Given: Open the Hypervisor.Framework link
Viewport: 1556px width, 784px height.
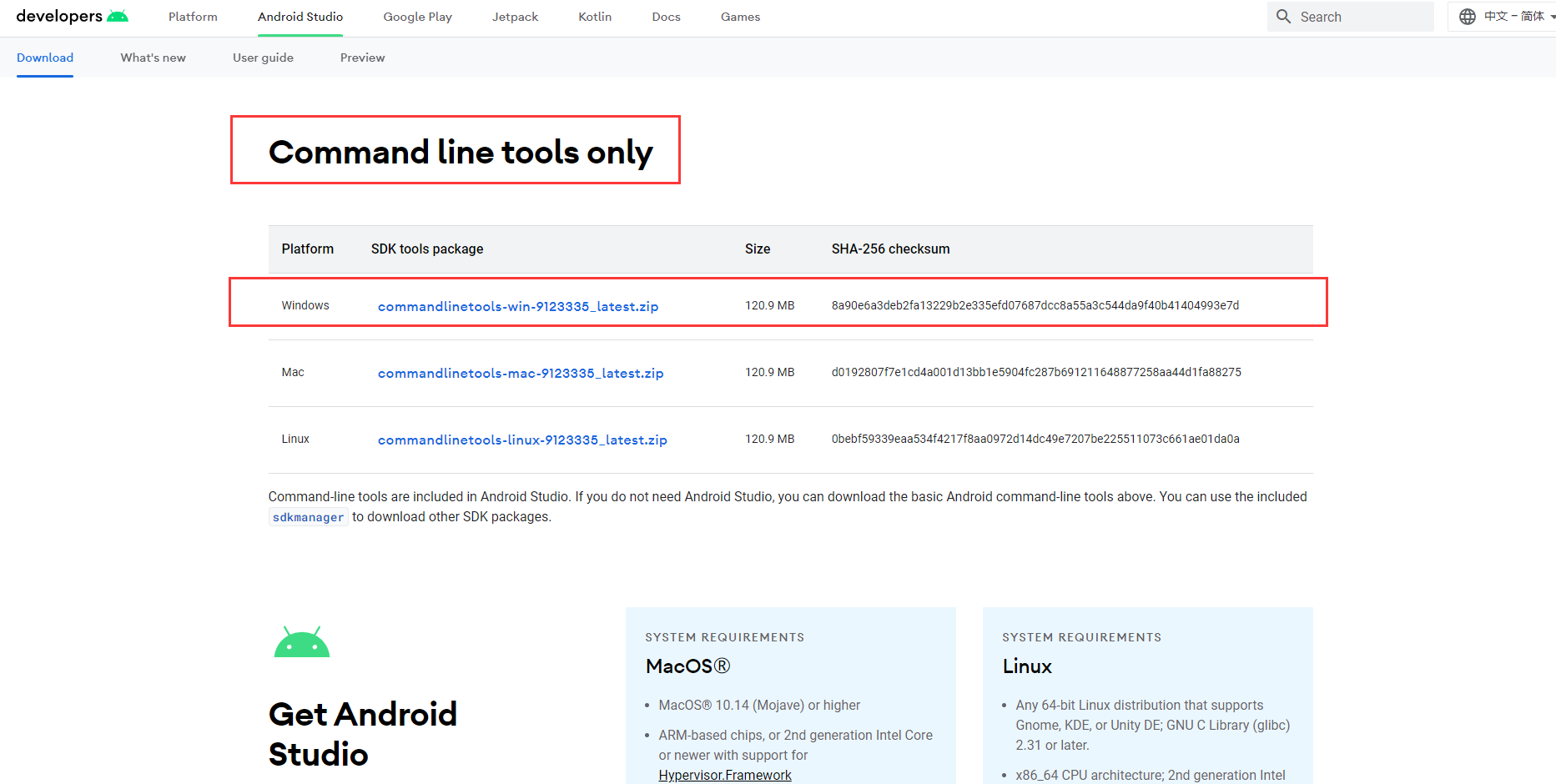Looking at the screenshot, I should [x=725, y=775].
